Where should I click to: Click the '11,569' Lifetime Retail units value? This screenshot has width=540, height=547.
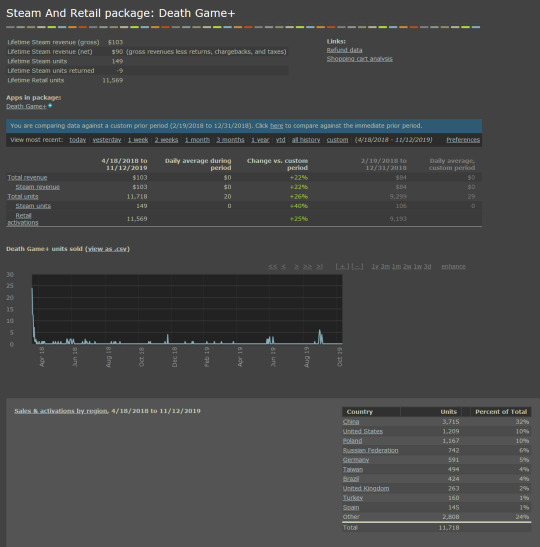point(112,80)
